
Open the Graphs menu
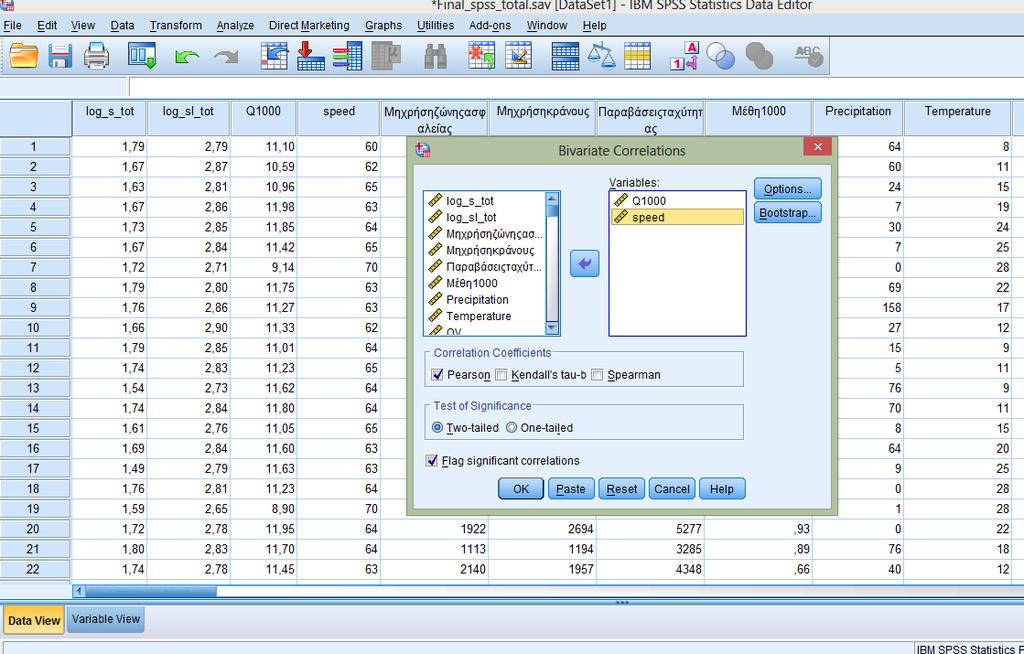(383, 25)
